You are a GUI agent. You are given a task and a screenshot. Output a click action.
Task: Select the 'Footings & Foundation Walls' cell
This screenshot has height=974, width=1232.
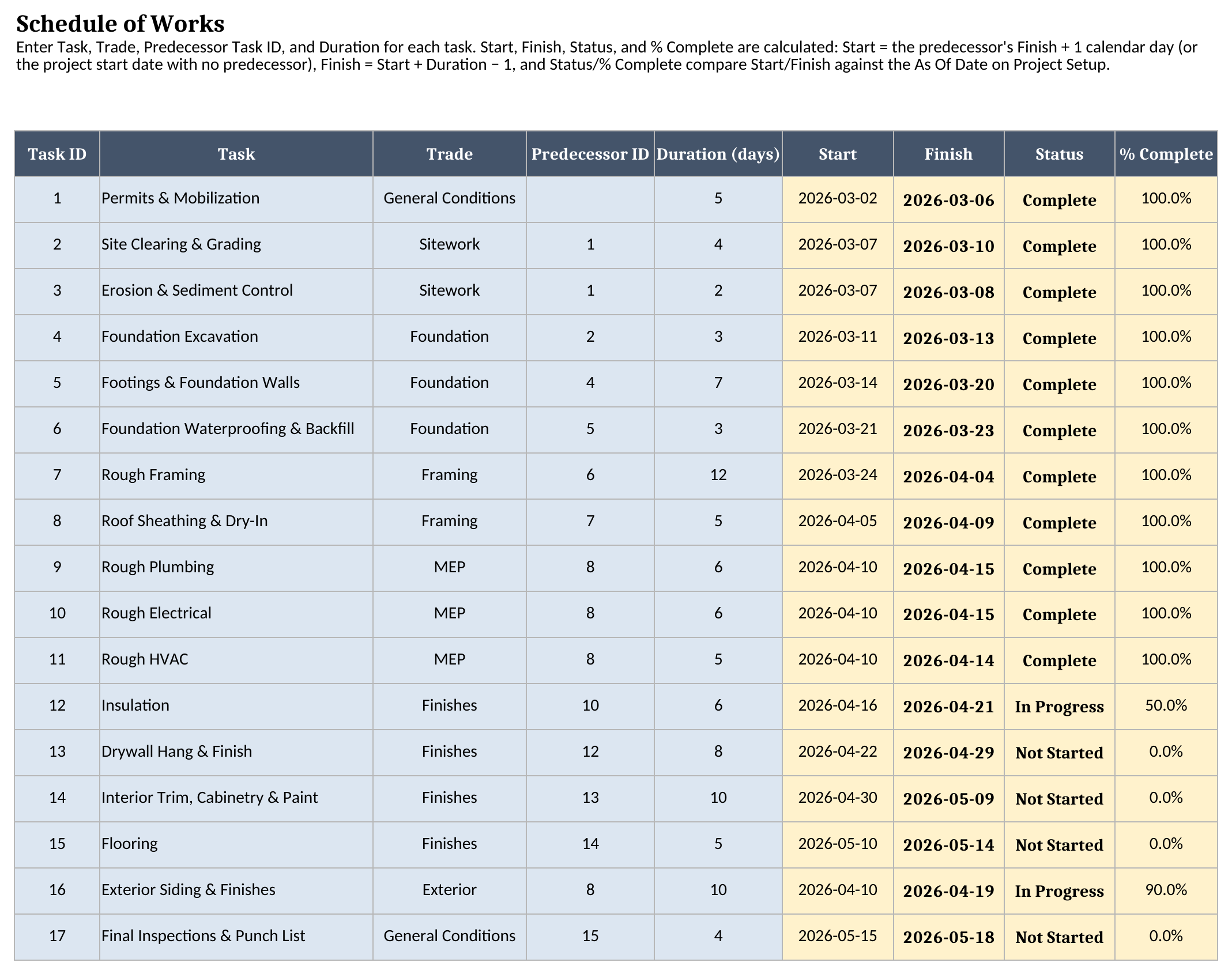(236, 384)
